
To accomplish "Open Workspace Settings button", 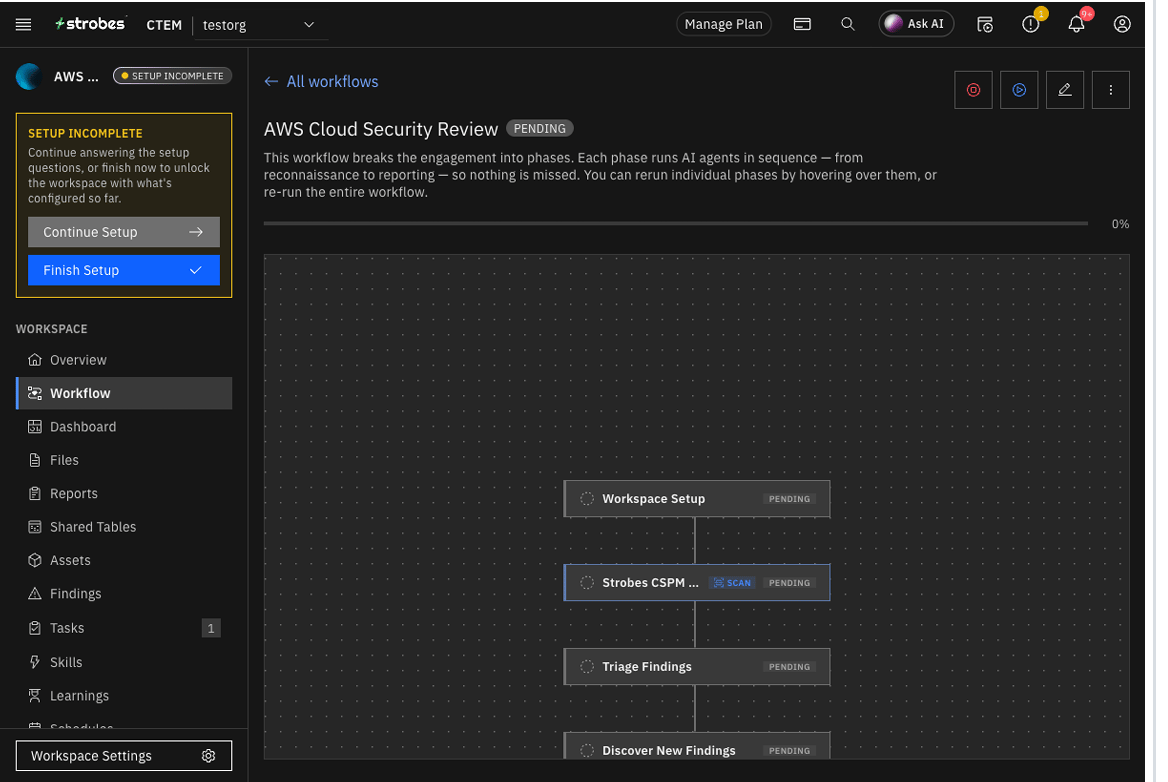I will point(124,756).
